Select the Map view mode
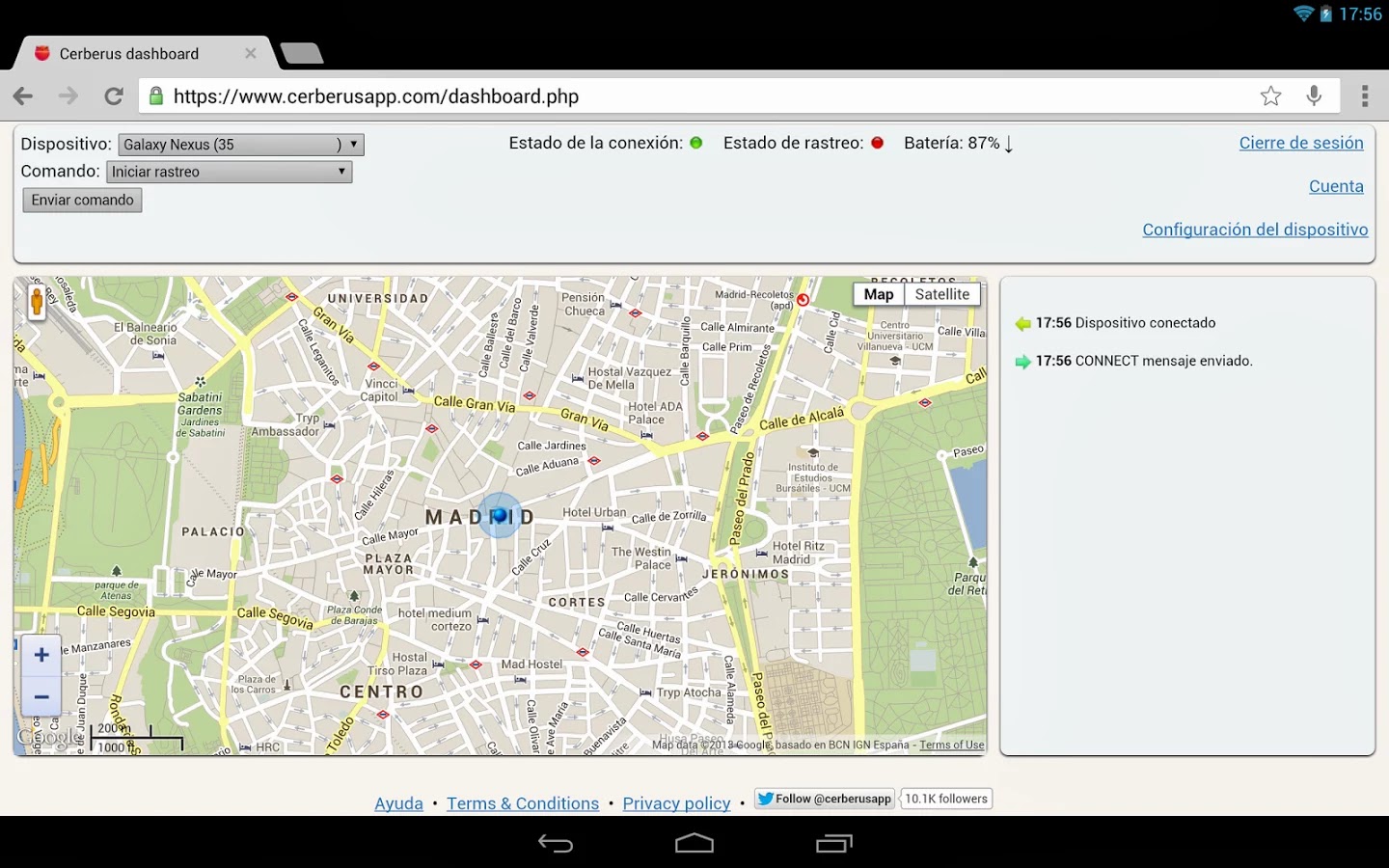This screenshot has width=1389, height=868. [878, 293]
